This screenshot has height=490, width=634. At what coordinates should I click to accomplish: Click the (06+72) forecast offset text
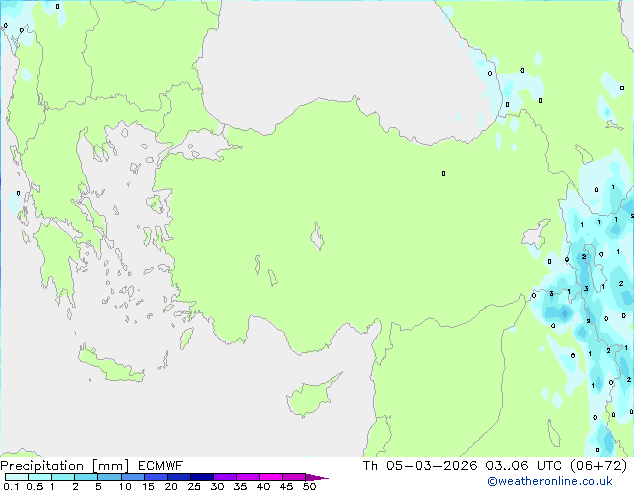click(x=598, y=466)
